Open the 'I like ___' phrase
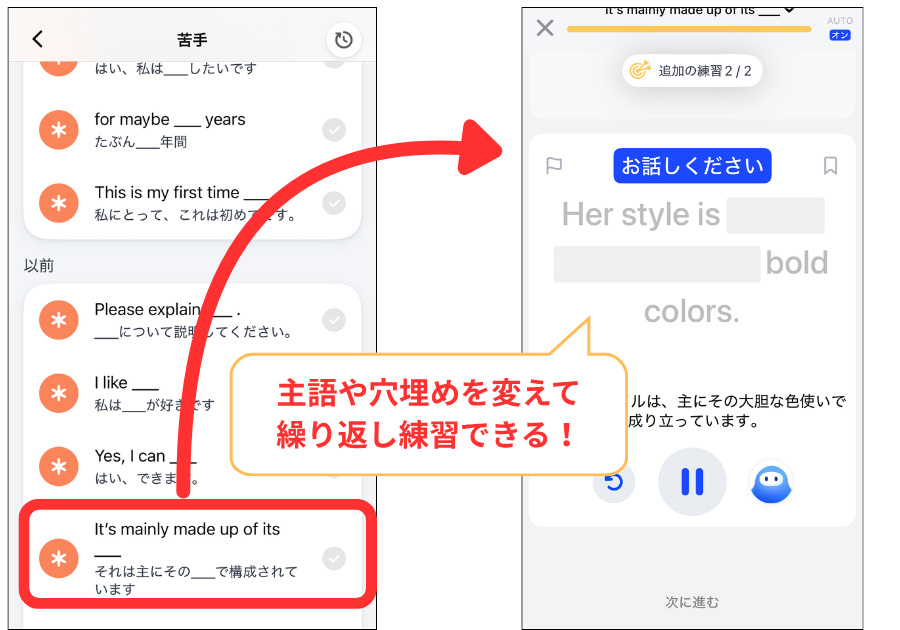 coord(192,394)
